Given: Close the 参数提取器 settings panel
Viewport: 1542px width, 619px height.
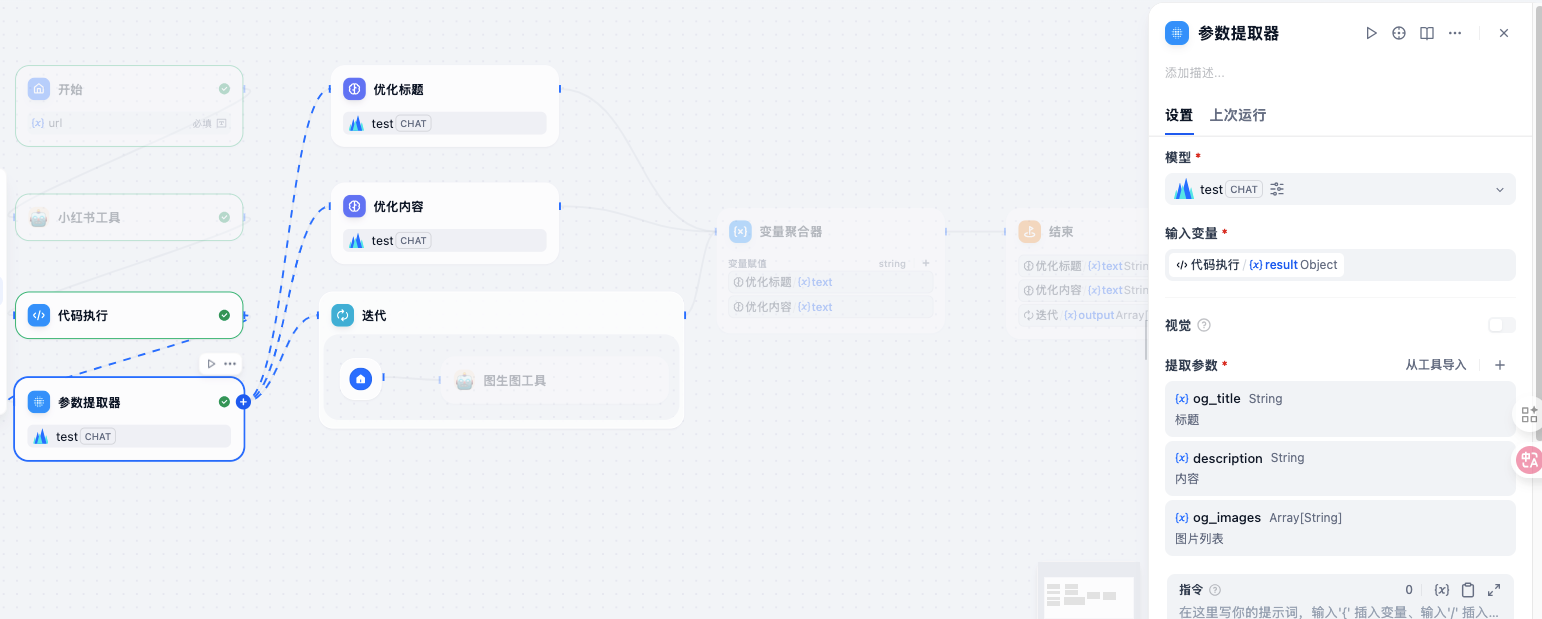Looking at the screenshot, I should [x=1503, y=33].
